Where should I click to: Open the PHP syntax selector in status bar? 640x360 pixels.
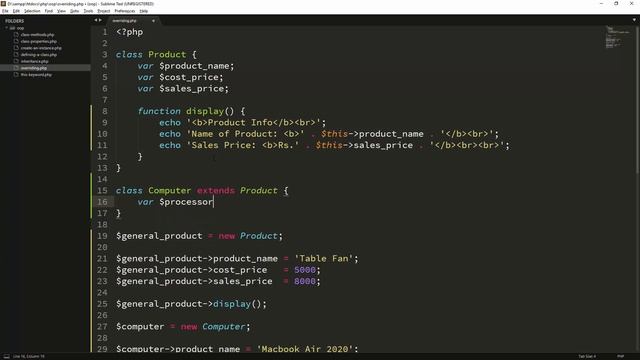[620, 356]
